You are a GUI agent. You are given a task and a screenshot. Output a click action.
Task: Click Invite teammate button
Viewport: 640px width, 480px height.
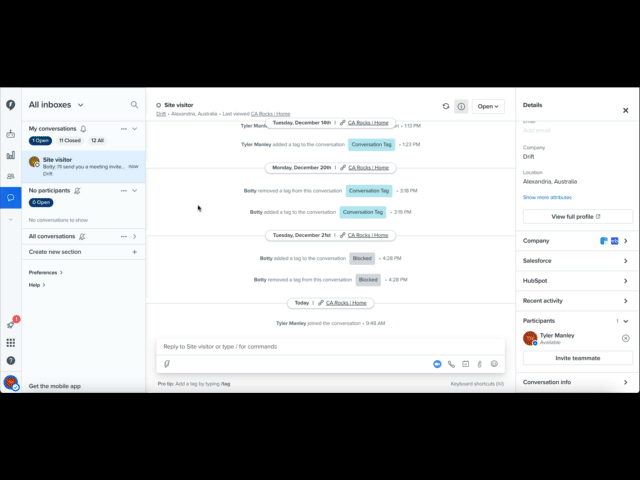coord(578,358)
